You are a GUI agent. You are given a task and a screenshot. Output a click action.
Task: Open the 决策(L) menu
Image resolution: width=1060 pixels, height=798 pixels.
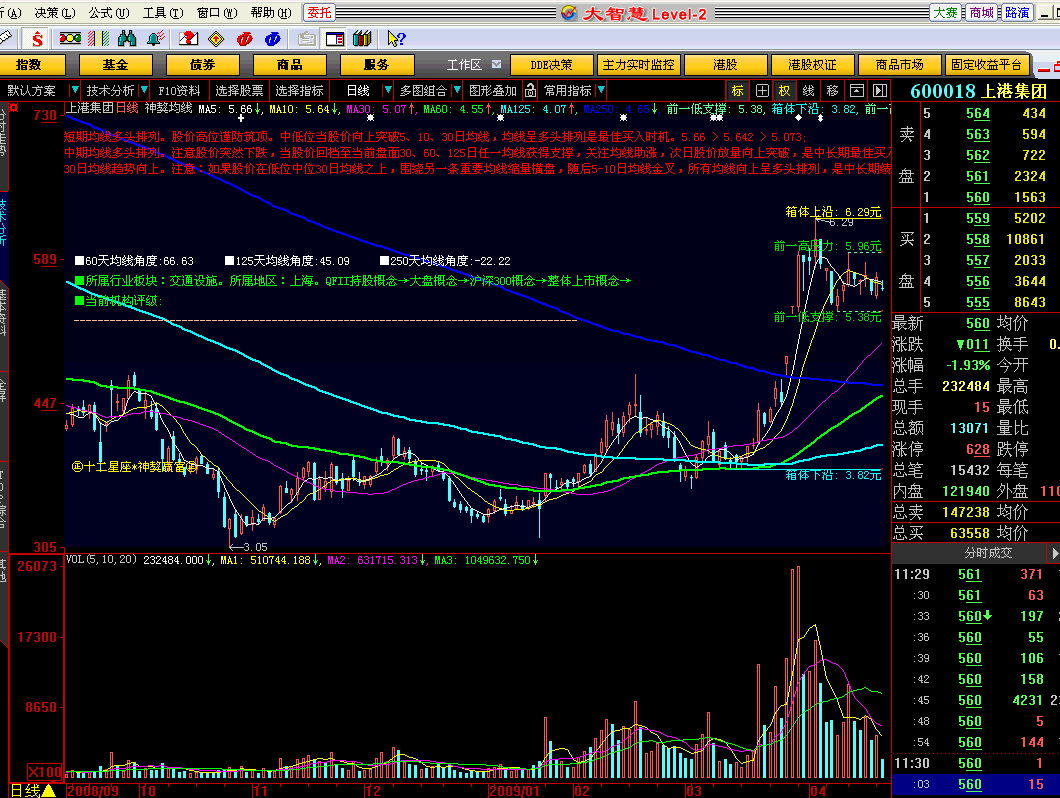(x=55, y=13)
